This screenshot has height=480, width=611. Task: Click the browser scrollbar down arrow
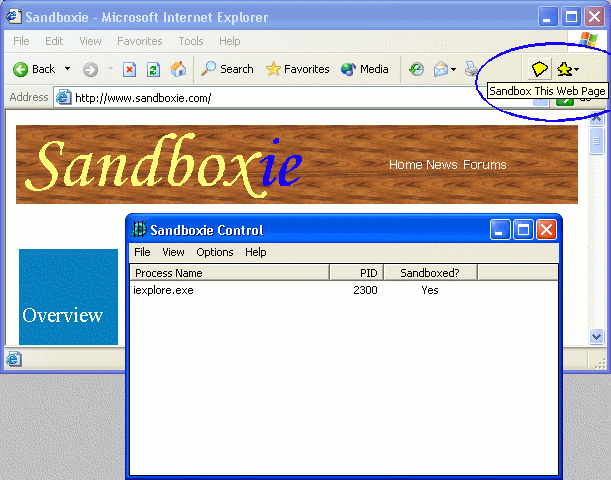[x=596, y=336]
